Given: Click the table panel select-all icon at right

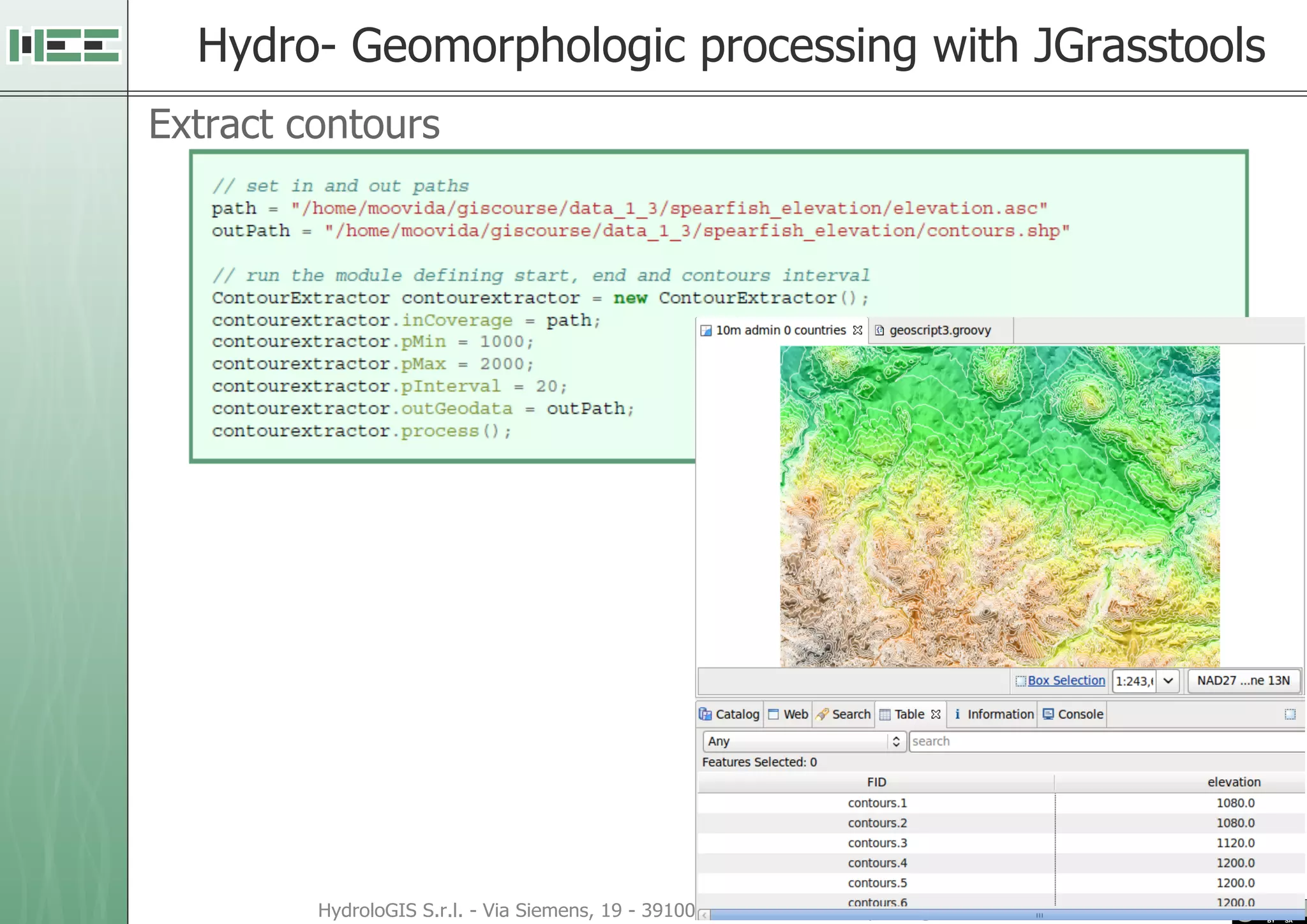Looking at the screenshot, I should click(x=1290, y=714).
